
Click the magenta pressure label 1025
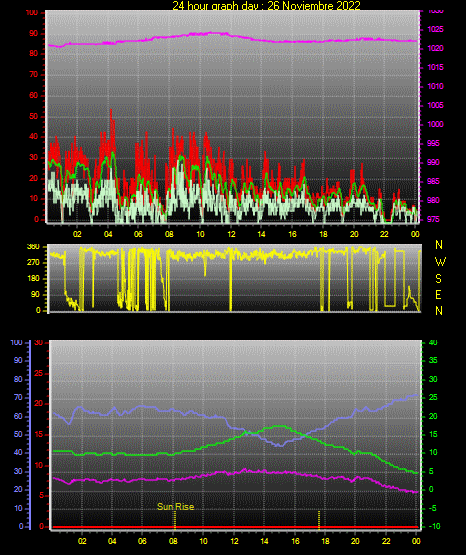pos(435,29)
